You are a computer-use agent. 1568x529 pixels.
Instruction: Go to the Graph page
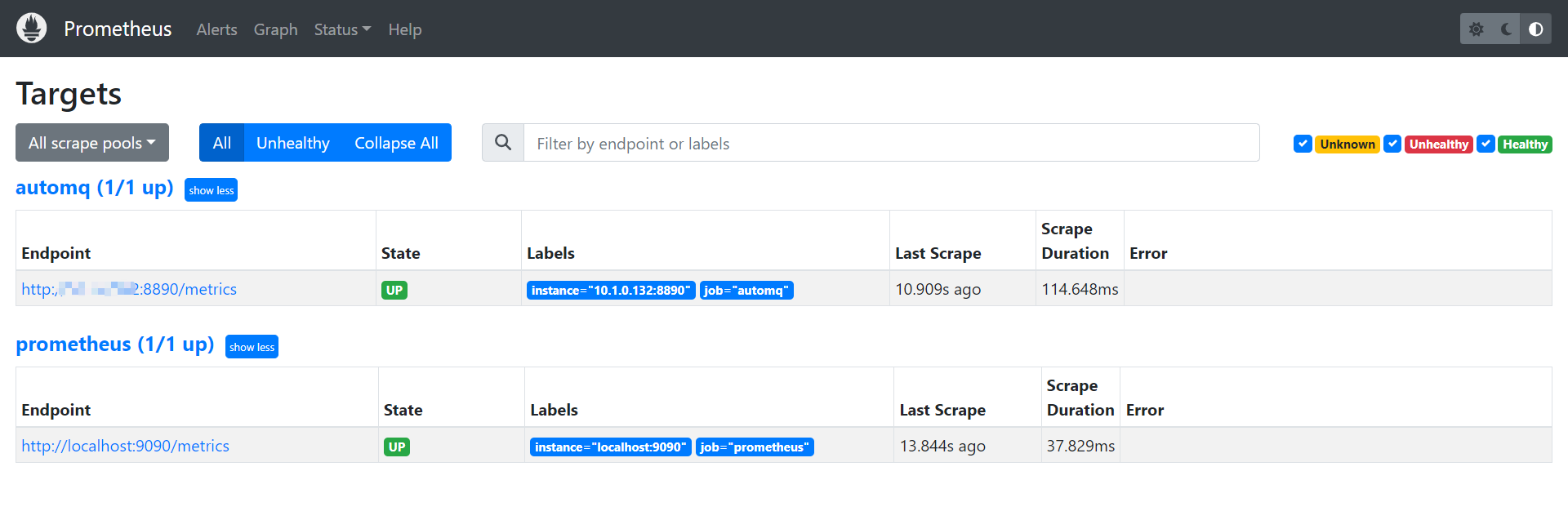[275, 29]
